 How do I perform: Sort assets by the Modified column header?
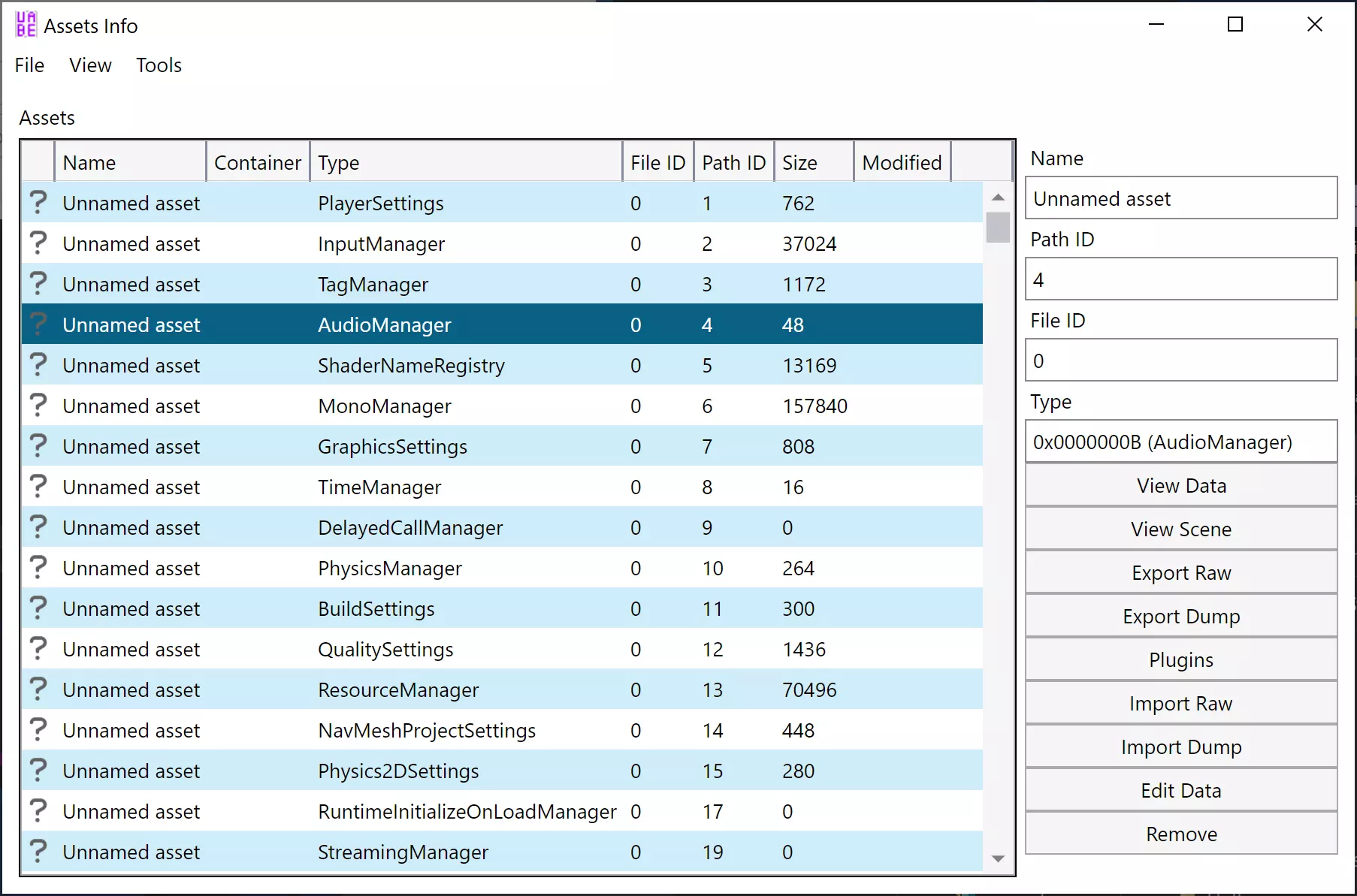coord(902,162)
